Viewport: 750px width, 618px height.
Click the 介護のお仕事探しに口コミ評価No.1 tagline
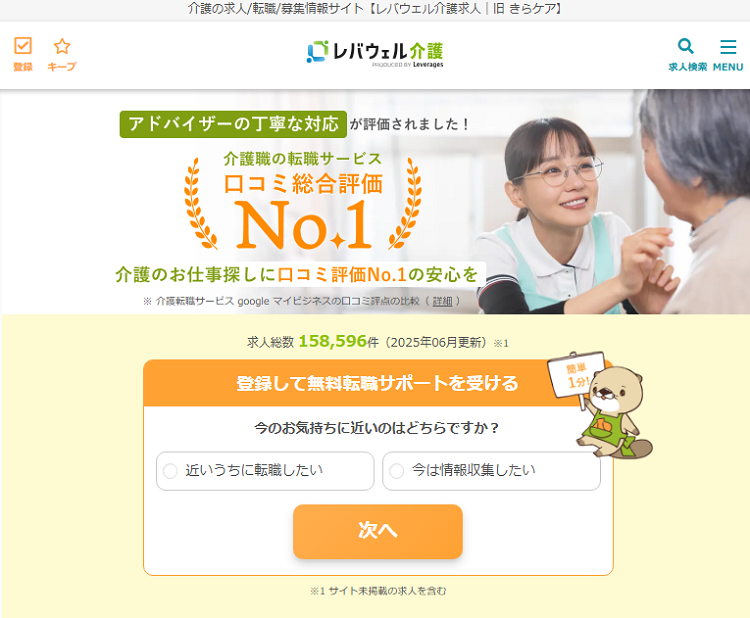297,275
